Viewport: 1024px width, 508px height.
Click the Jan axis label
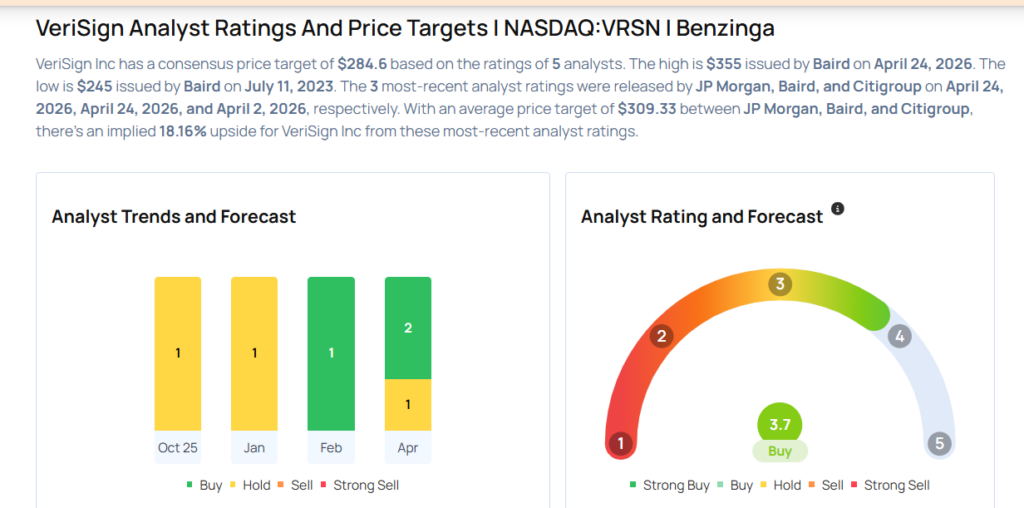click(254, 447)
